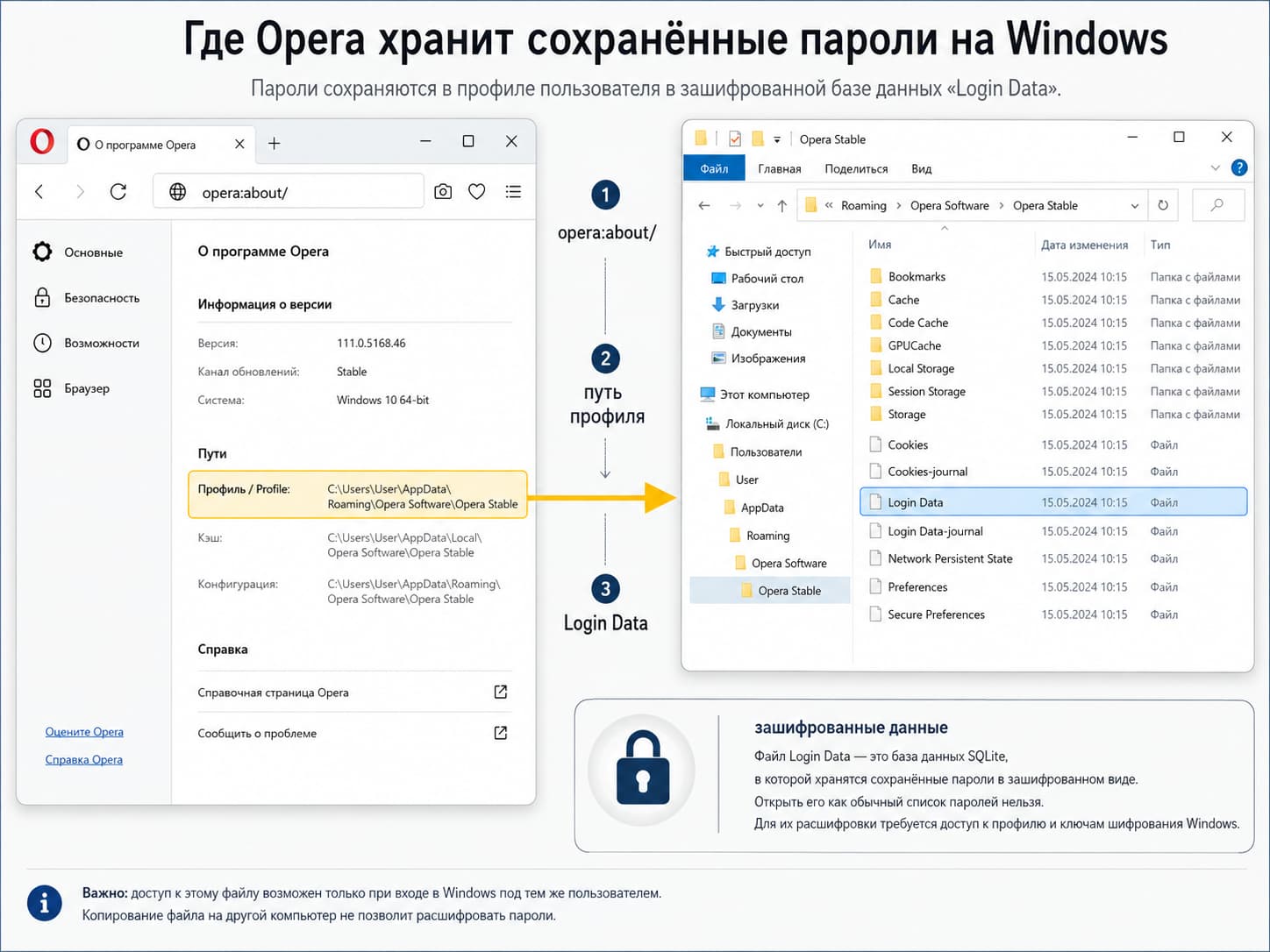
Task: Click the opera:about/ address field
Action: point(289,191)
